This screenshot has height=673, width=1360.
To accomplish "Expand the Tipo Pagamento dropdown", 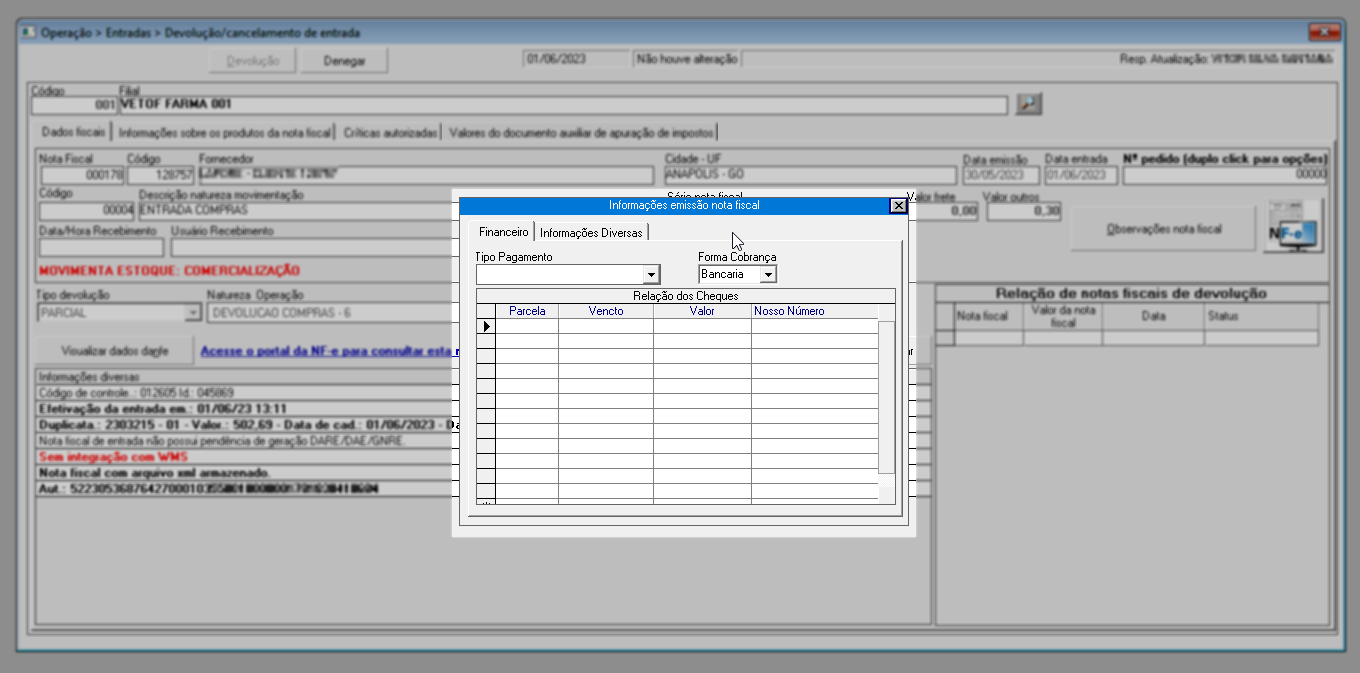I will (x=652, y=274).
